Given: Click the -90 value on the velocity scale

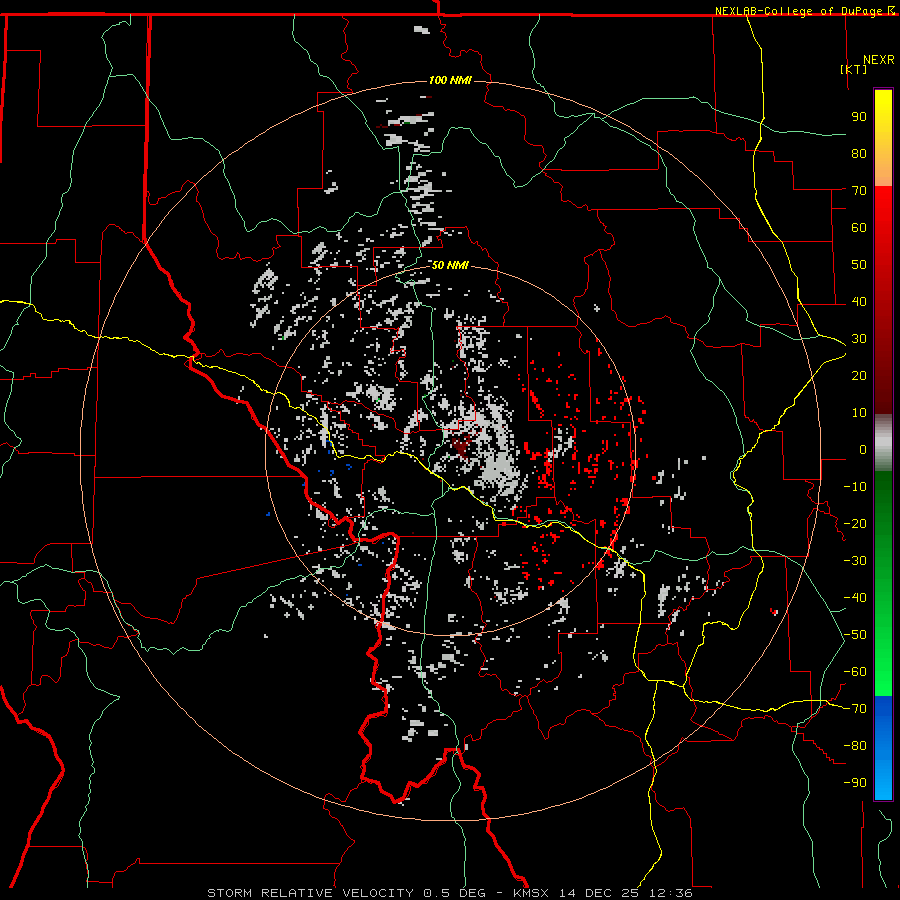Looking at the screenshot, I should pos(855,783).
